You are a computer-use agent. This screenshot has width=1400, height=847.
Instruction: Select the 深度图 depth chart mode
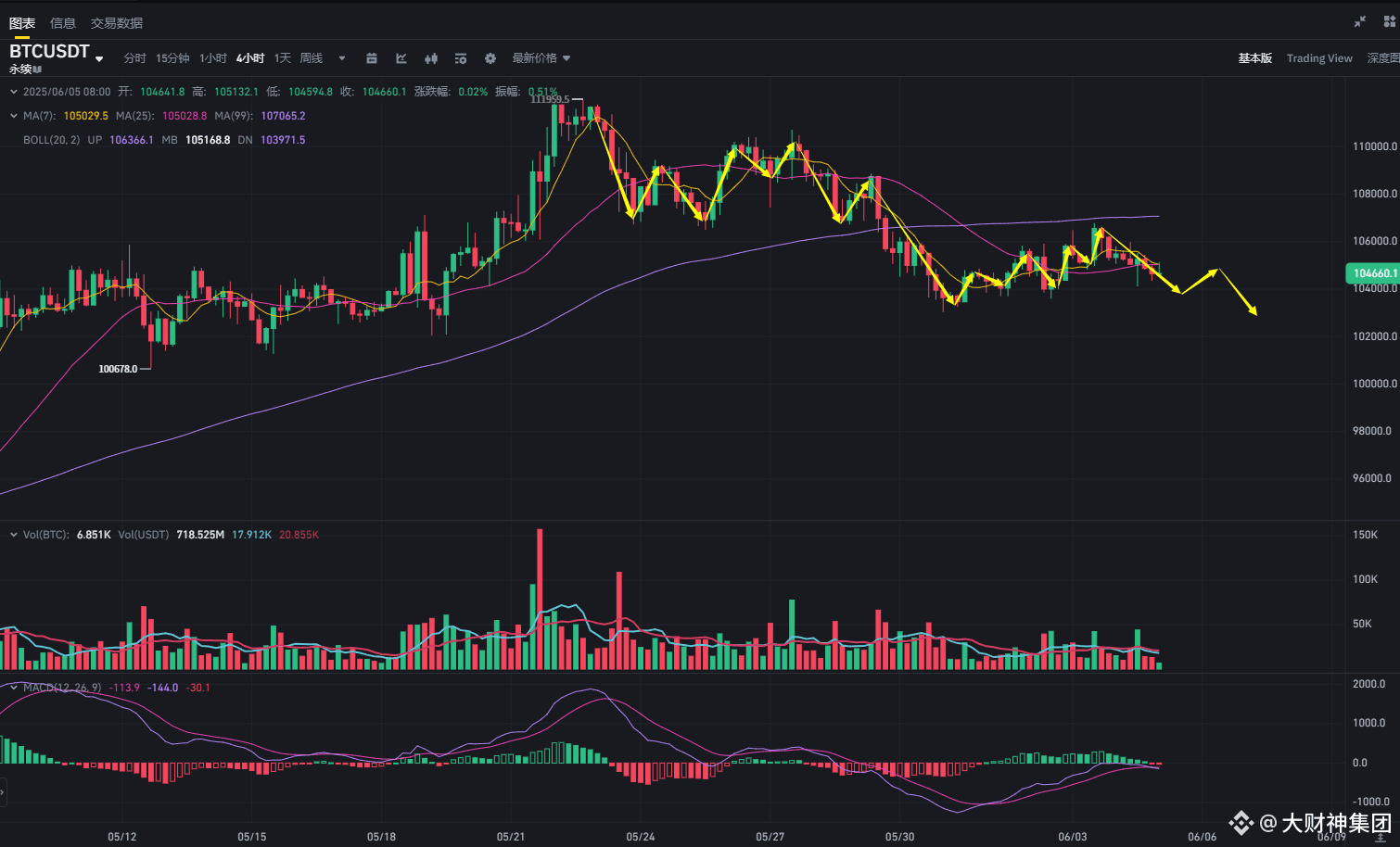(x=1383, y=58)
